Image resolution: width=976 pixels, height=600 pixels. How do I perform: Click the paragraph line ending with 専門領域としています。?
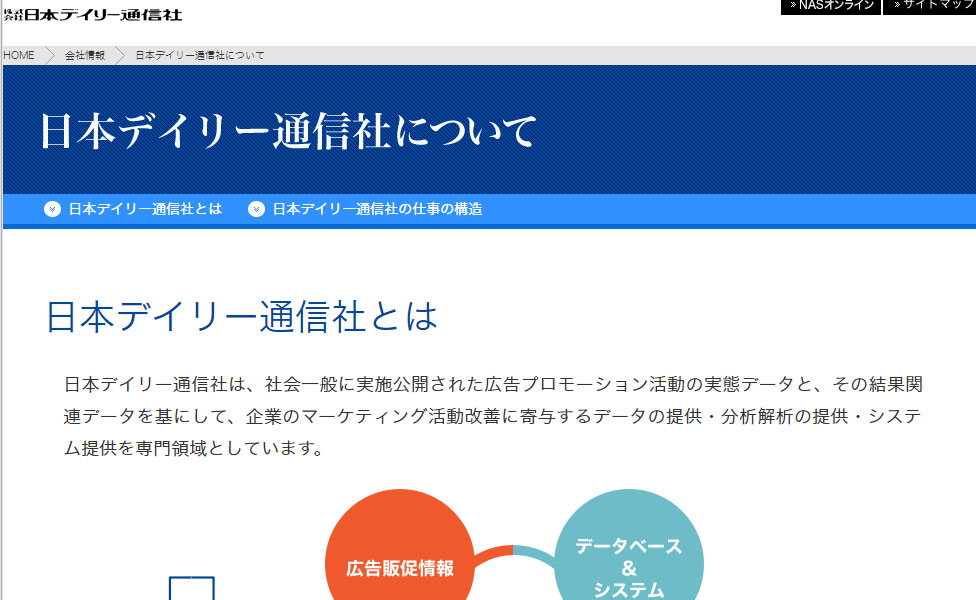(x=194, y=448)
